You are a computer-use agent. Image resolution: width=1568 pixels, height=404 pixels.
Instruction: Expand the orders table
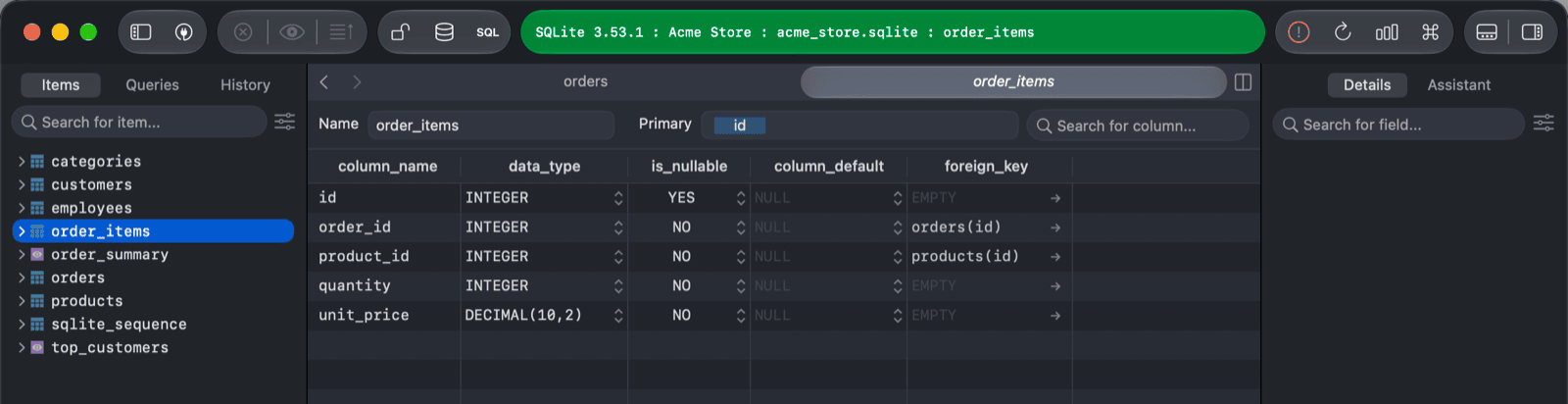click(x=22, y=278)
